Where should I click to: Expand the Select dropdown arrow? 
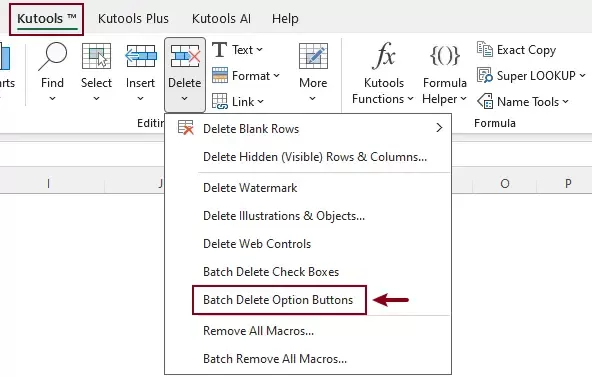(x=96, y=98)
